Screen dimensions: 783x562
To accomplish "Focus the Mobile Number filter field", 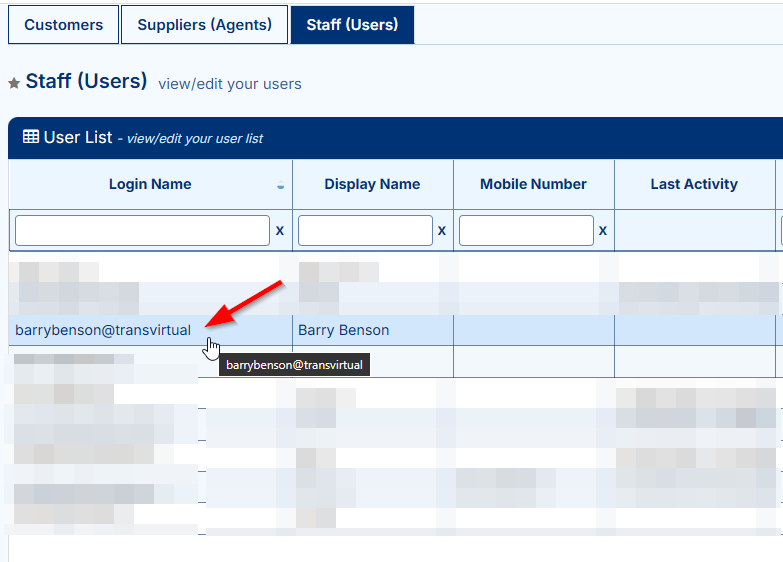I will [526, 231].
